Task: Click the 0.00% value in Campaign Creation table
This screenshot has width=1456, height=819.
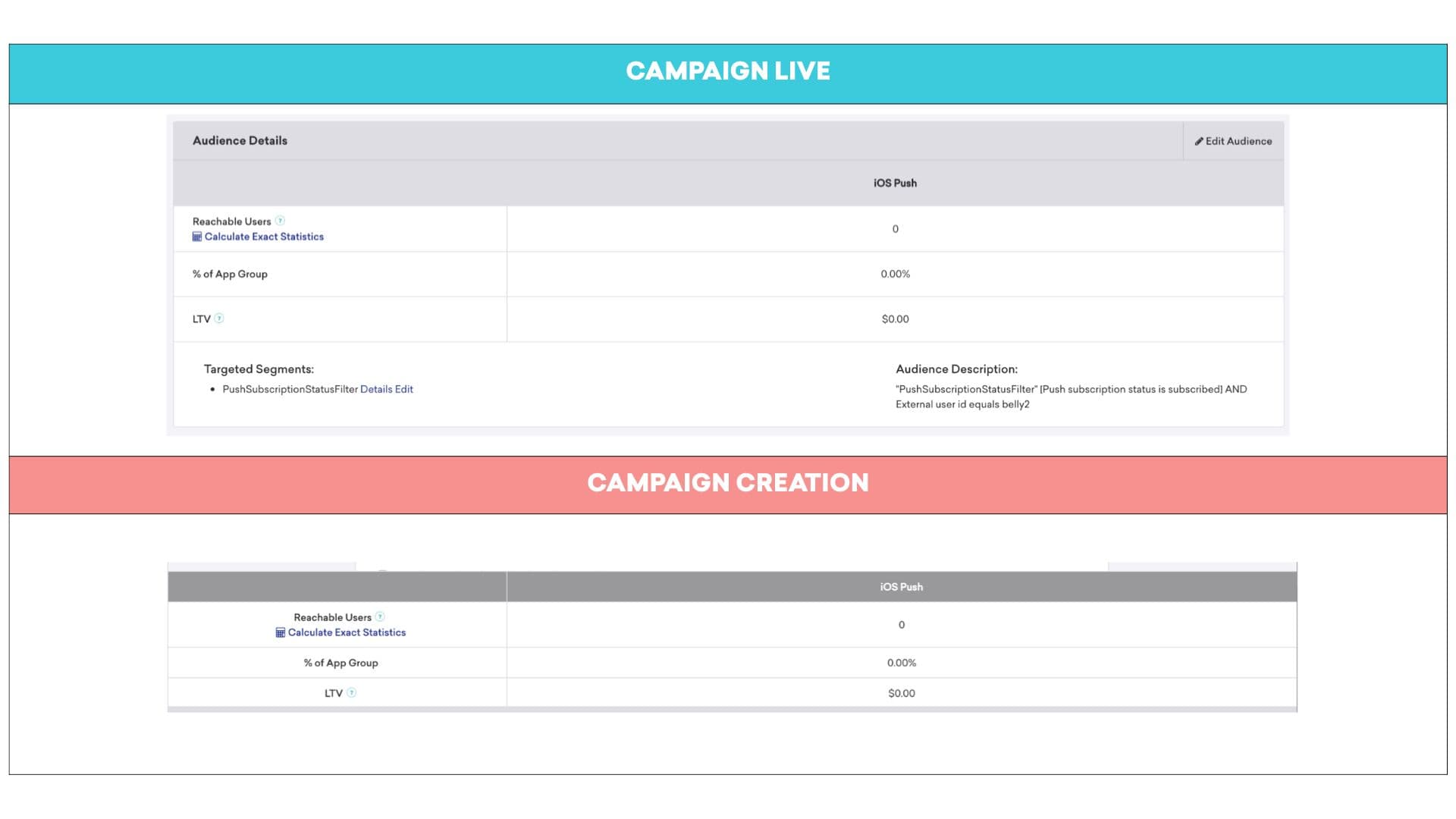Action: [x=901, y=663]
